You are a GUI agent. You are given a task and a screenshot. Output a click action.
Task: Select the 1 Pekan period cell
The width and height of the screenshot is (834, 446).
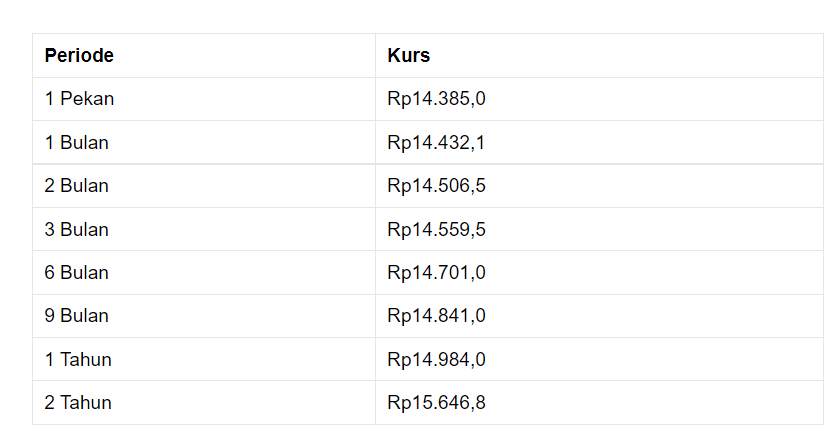204,99
